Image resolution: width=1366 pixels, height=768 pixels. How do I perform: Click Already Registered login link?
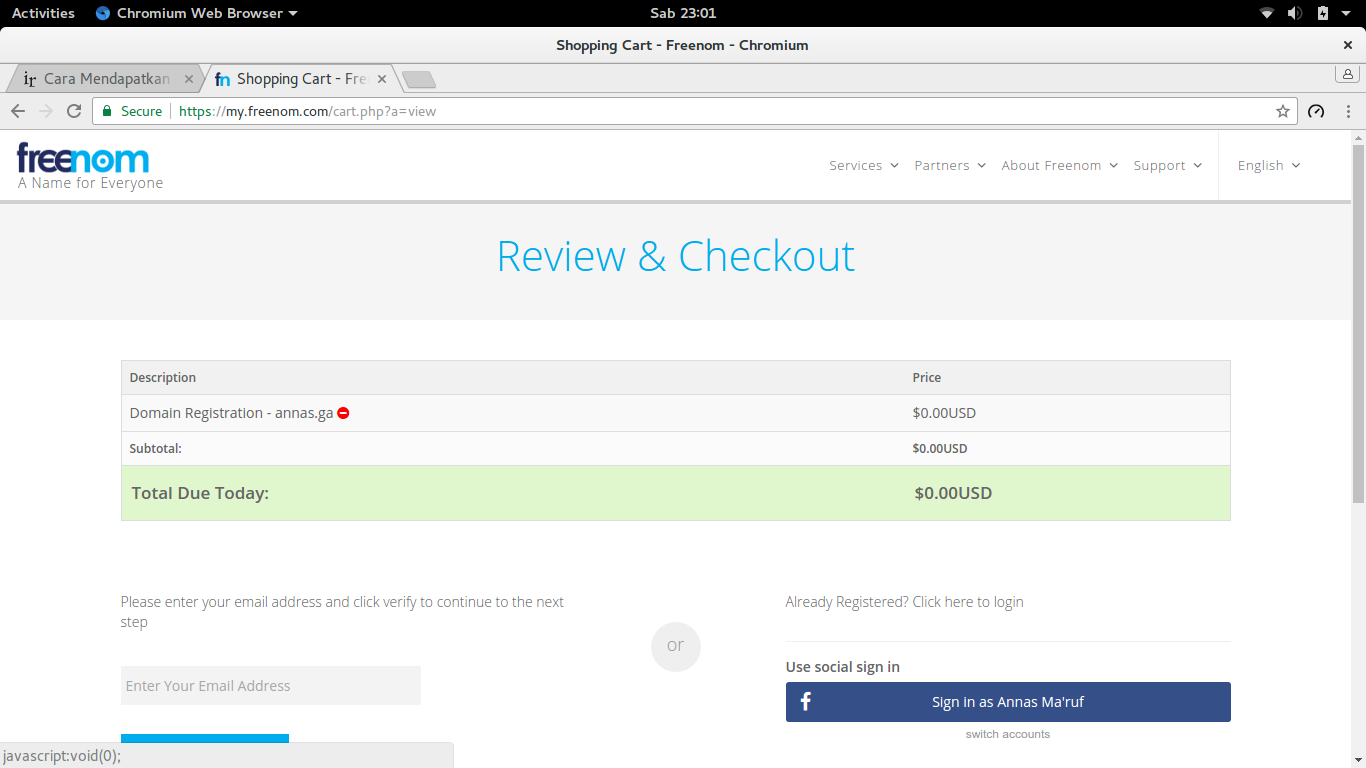pyautogui.click(x=904, y=602)
